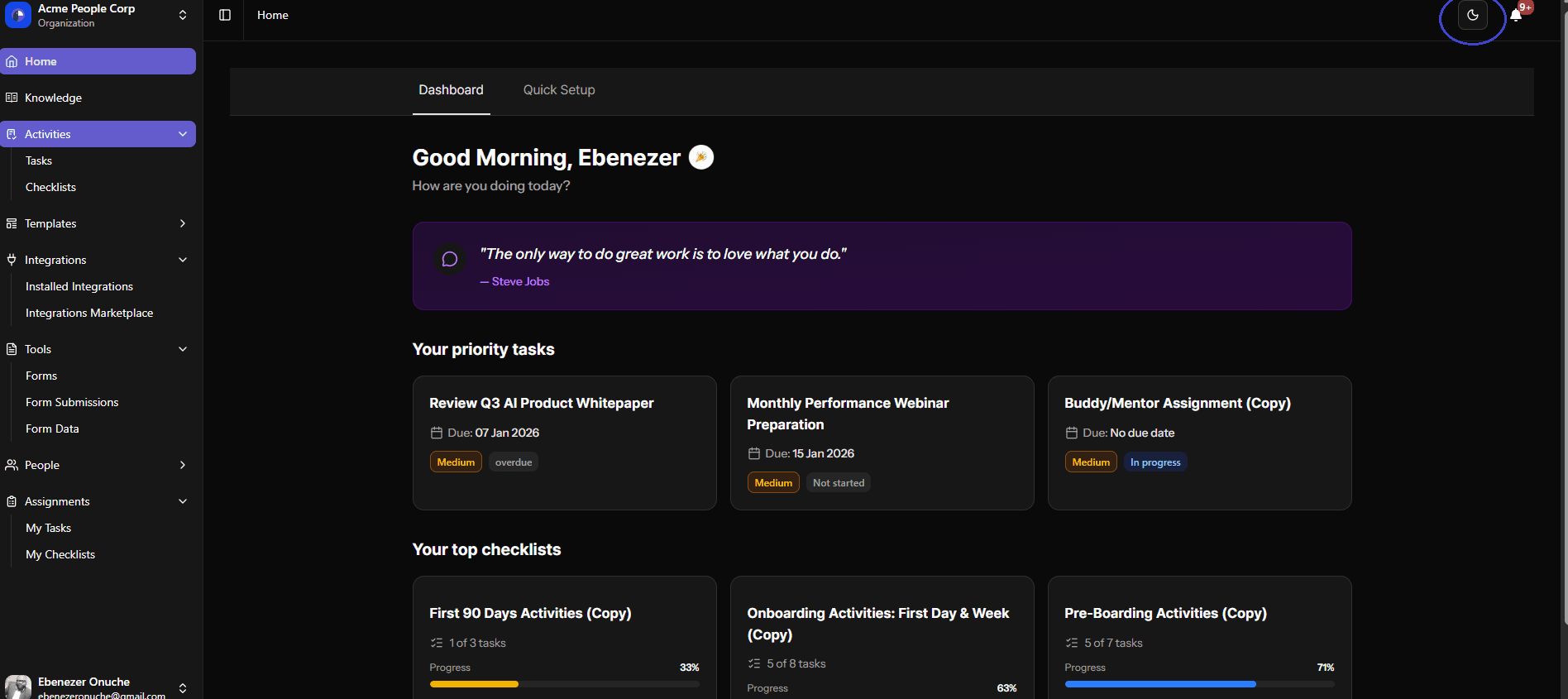Click the quote speech bubble icon
Viewport: 1568px width, 699px height.
(450, 259)
